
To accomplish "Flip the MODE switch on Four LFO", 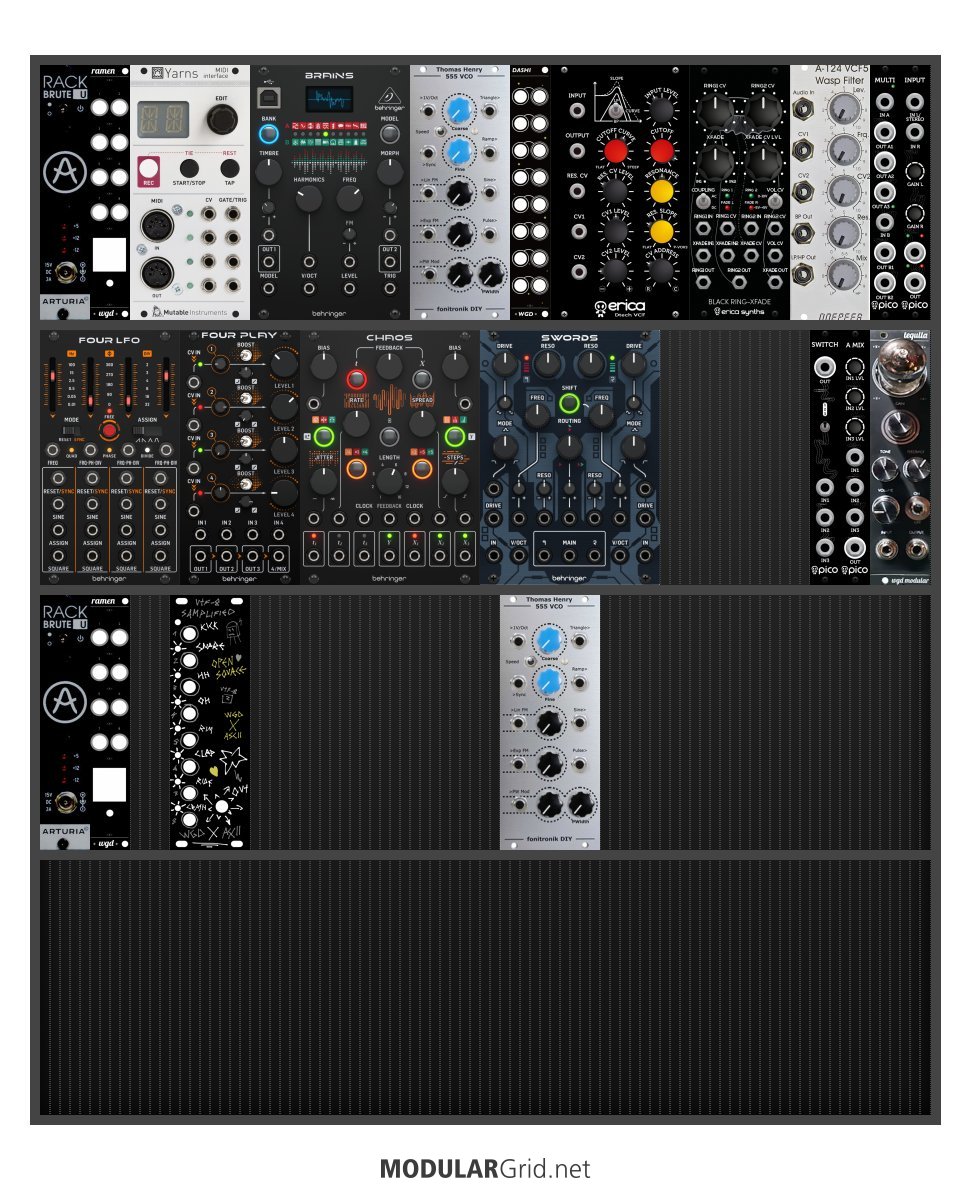I will coord(71,430).
